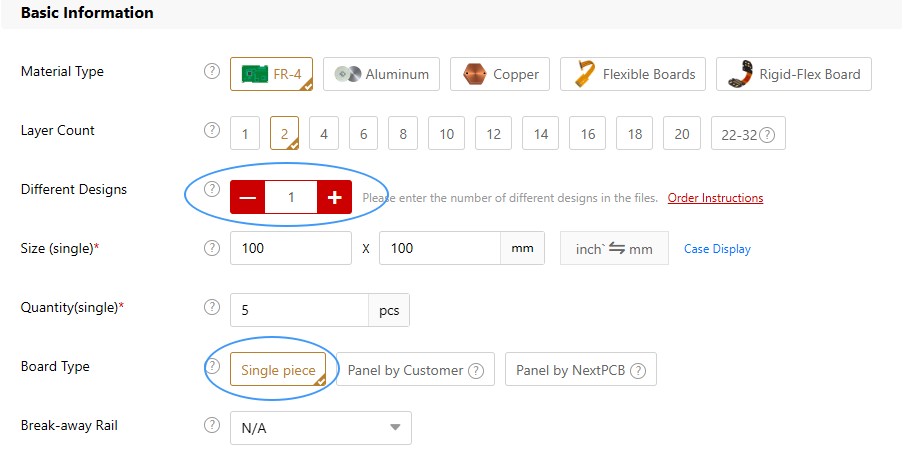Click help icon for Break-away Rail
The width and height of the screenshot is (902, 460).
[211, 425]
